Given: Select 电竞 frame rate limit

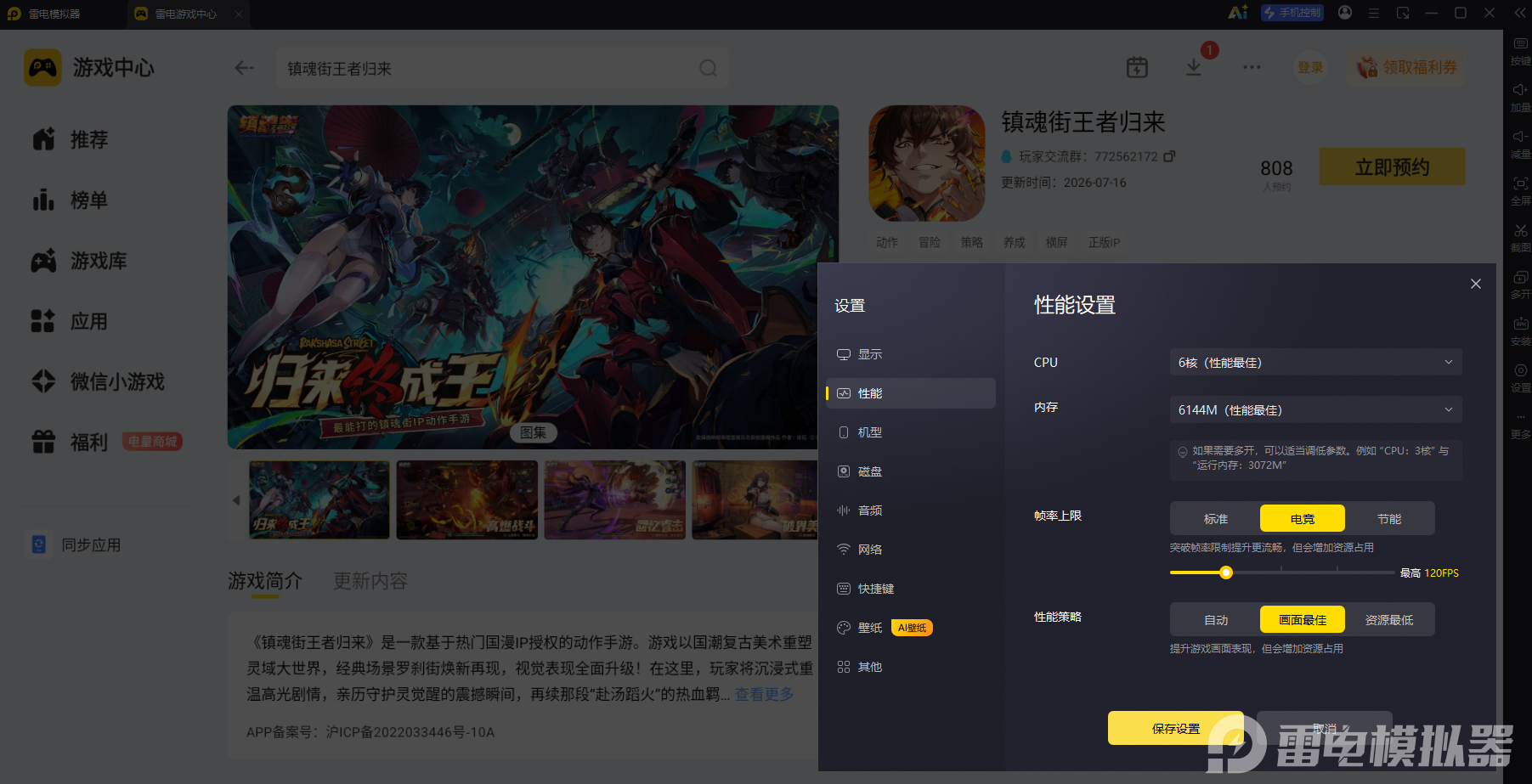Looking at the screenshot, I should coord(1303,518).
